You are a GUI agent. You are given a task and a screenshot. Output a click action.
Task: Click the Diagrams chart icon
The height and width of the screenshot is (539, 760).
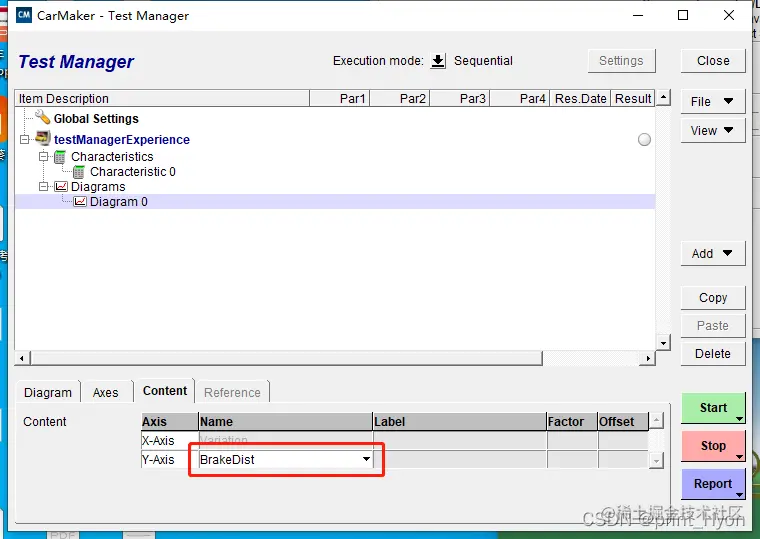(61, 187)
